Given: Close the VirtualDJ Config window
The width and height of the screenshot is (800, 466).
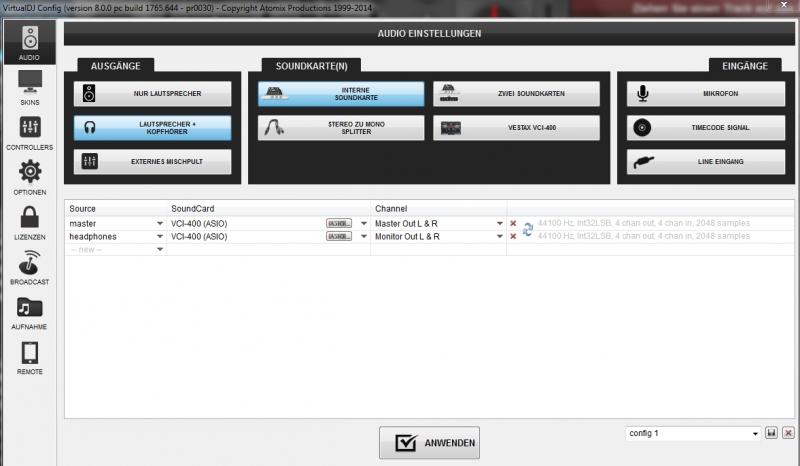Looking at the screenshot, I should [x=784, y=5].
